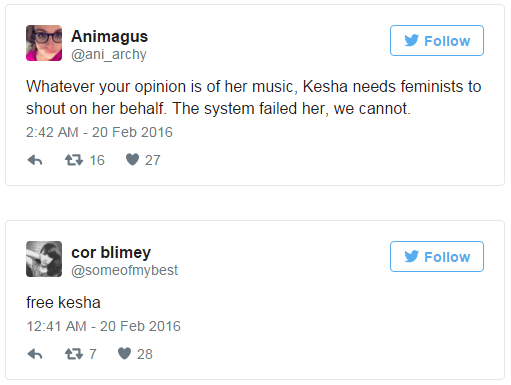
Task: Click the Twitter bird in Animagus Follow button
Action: (411, 40)
